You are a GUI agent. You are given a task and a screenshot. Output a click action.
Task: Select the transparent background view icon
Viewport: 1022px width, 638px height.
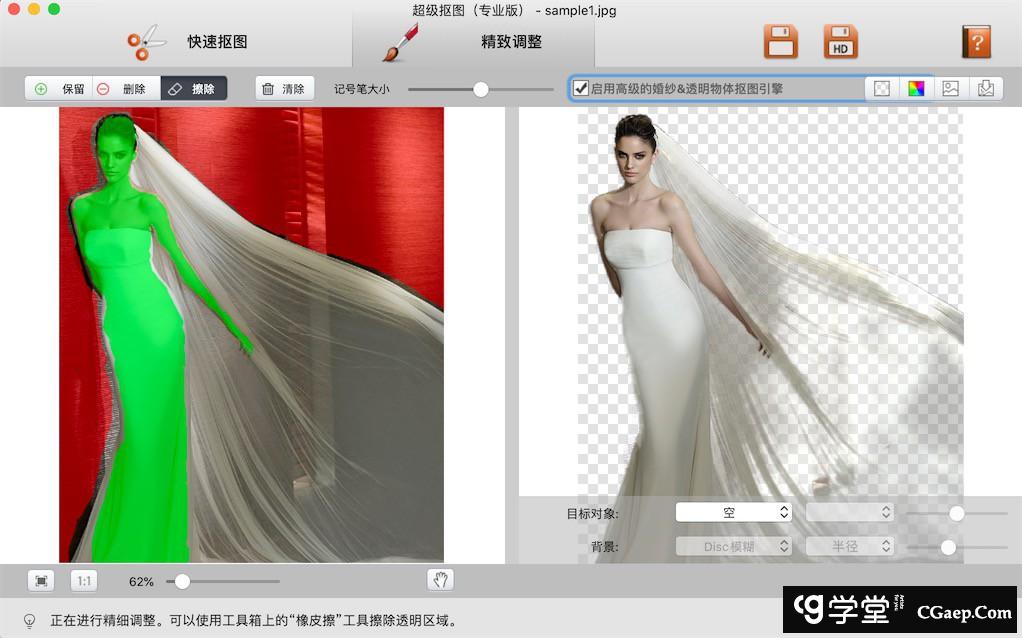click(881, 88)
